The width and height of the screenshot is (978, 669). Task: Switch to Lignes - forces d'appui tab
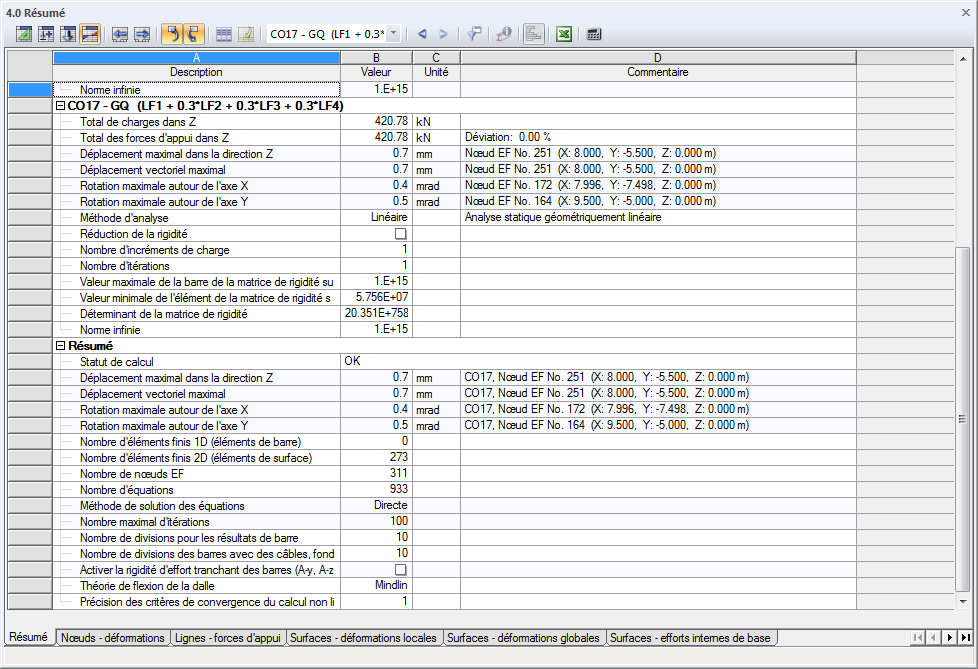click(x=228, y=638)
